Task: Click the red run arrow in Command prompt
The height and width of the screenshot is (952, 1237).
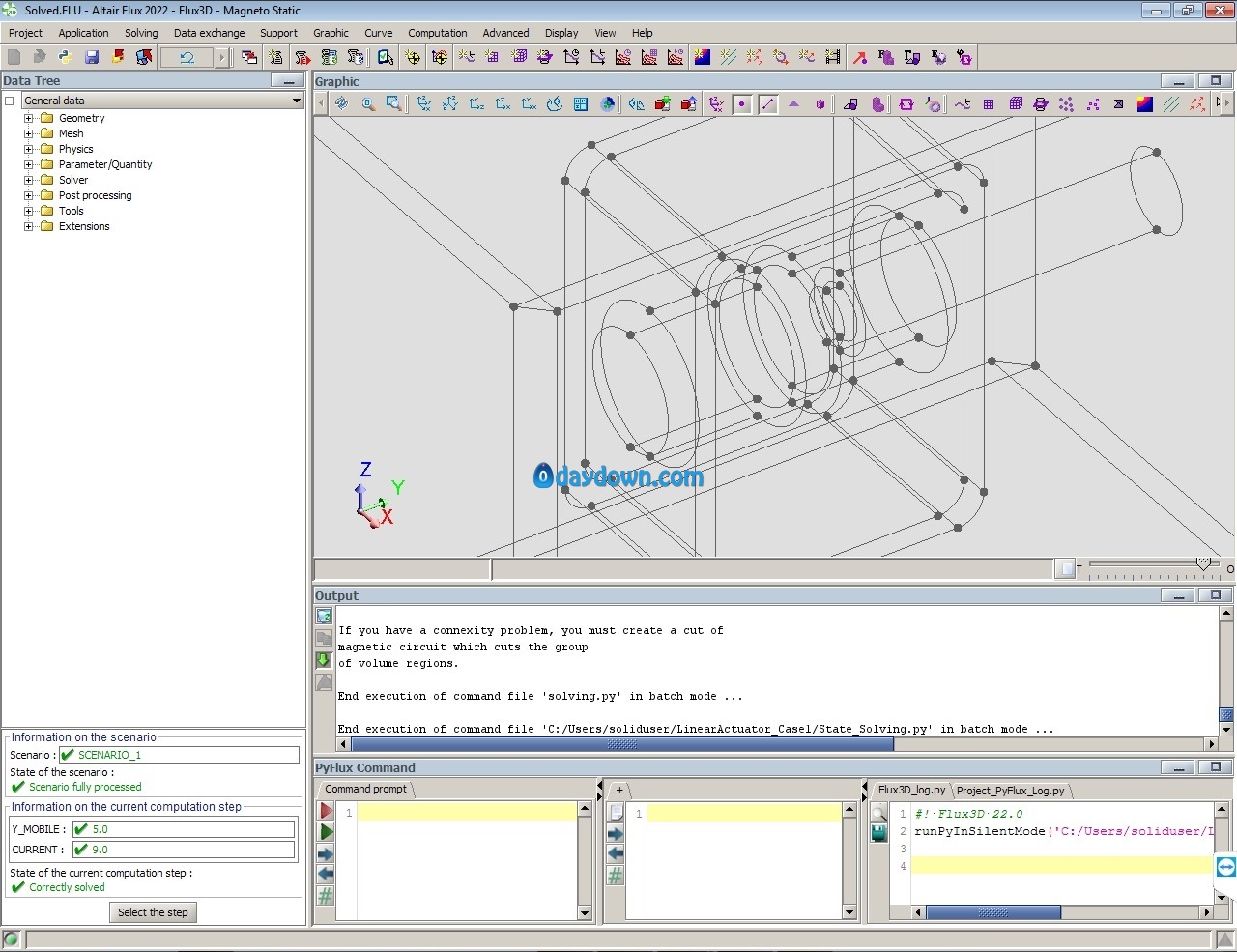Action: point(326,811)
